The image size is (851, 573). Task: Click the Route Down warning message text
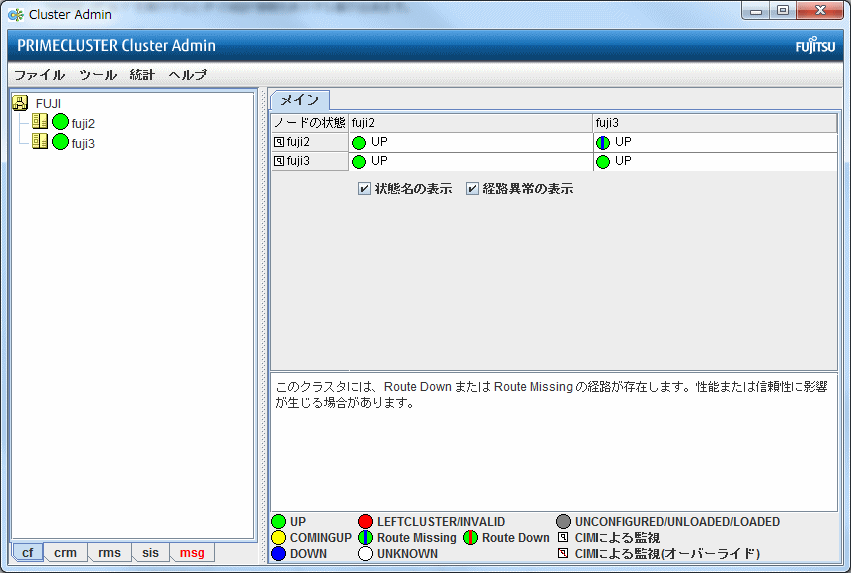click(551, 394)
